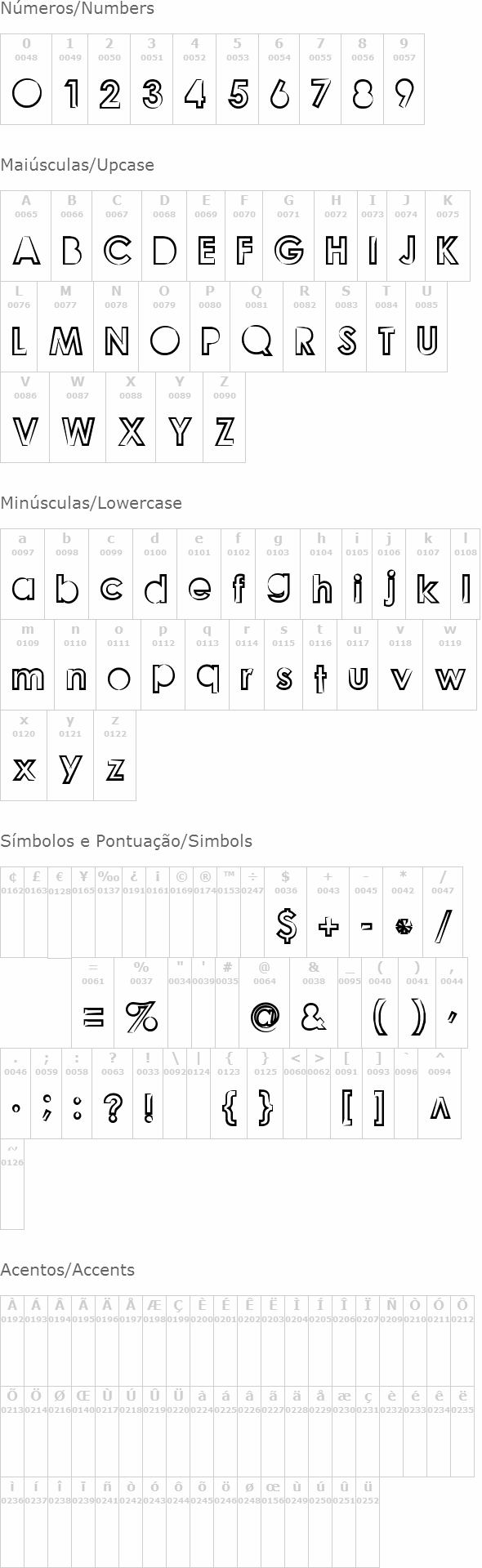Click the asterisk glyph cell
The image size is (482, 1568).
403,912
